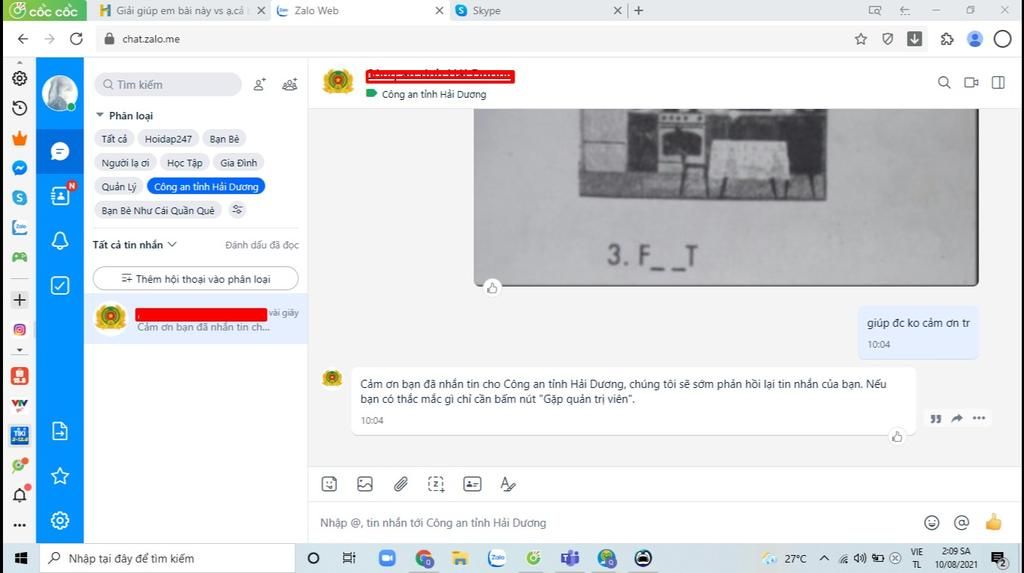Forward the auto-reply message

pos(957,418)
